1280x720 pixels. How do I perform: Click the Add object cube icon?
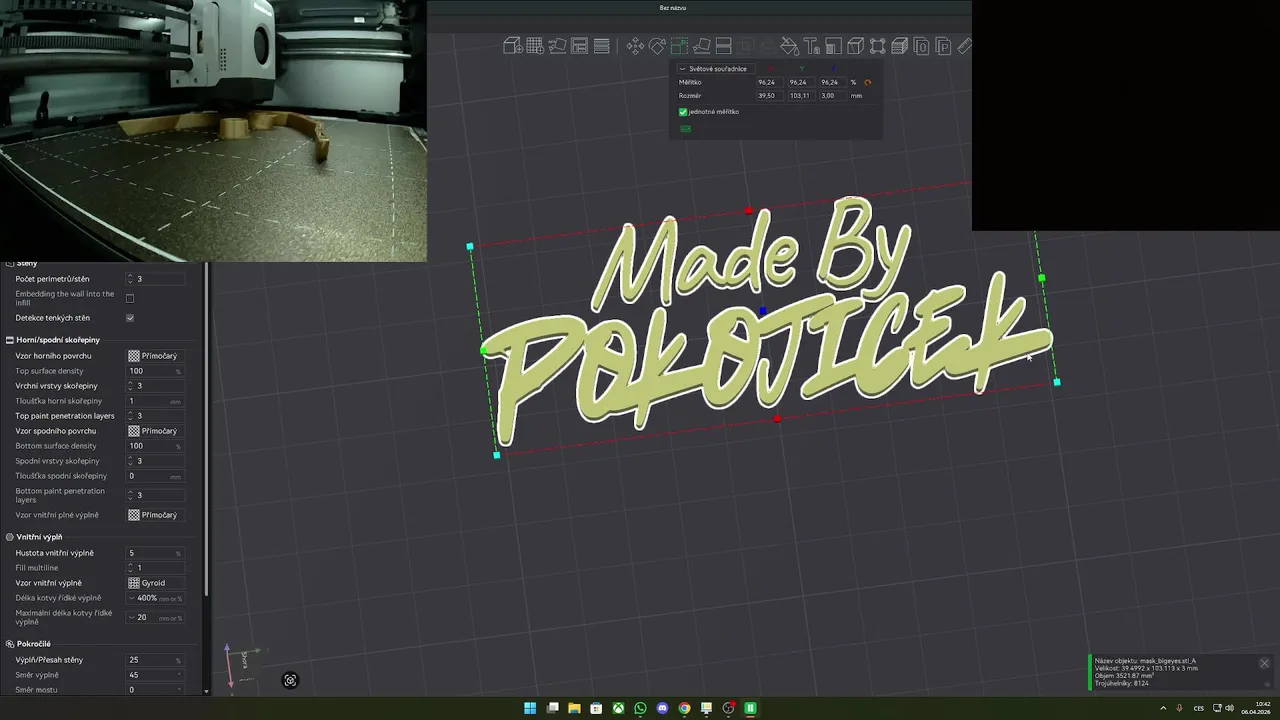click(513, 46)
